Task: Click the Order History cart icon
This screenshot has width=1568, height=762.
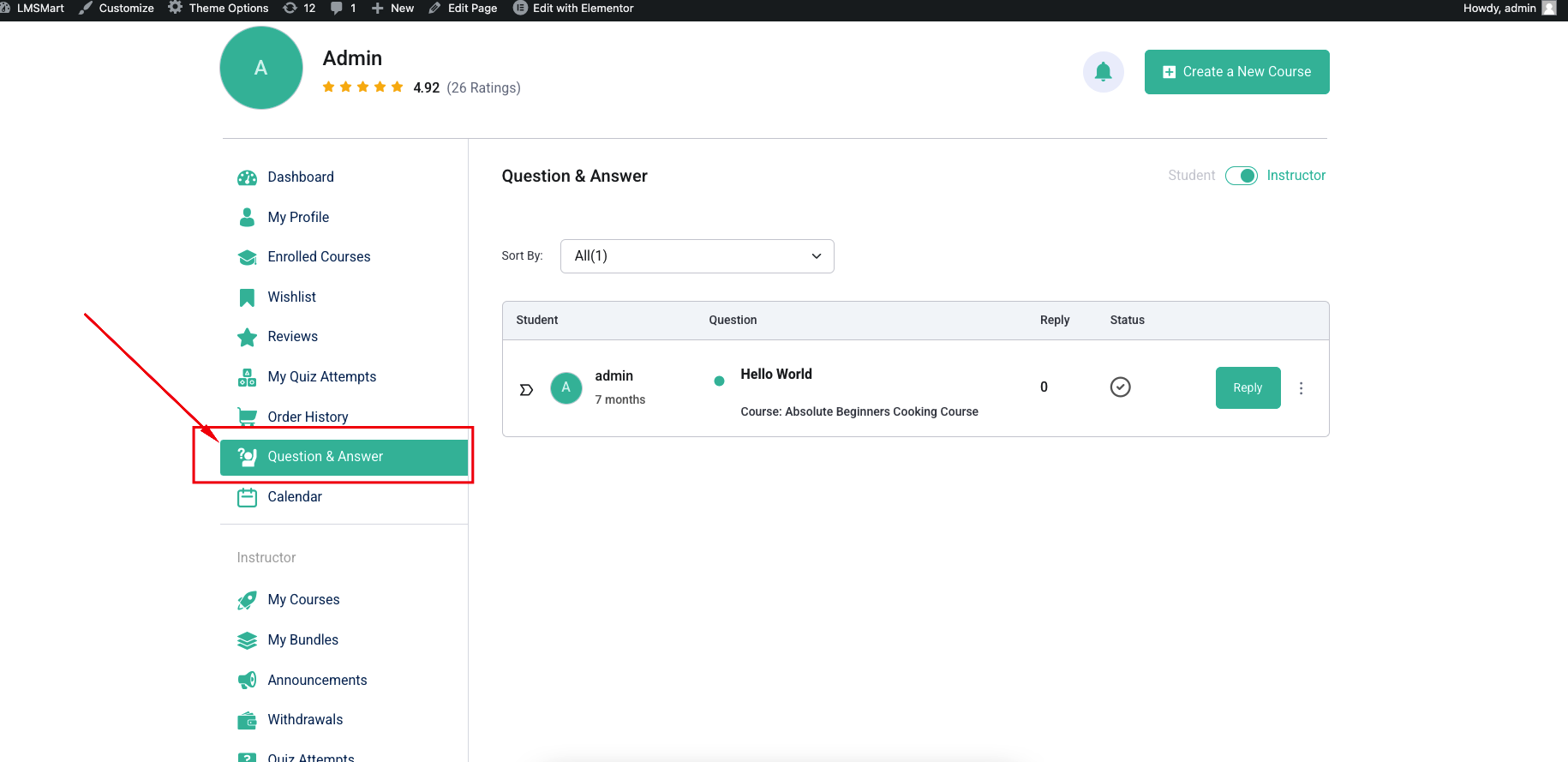Action: click(x=247, y=417)
